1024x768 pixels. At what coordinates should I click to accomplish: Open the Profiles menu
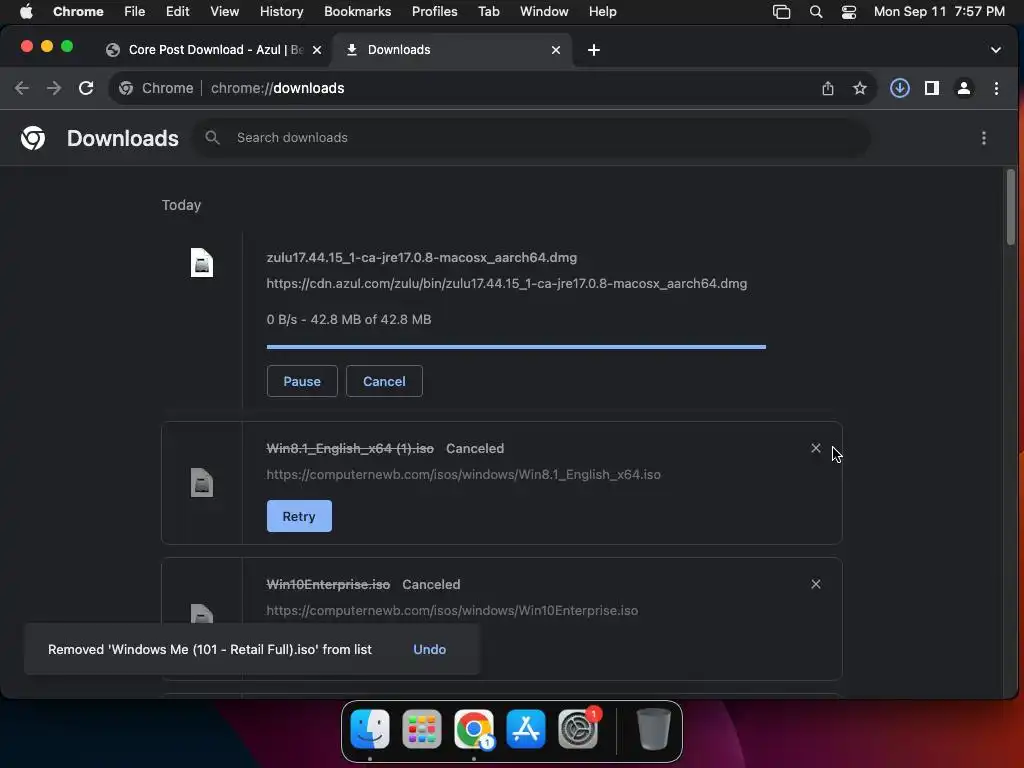pos(434,11)
